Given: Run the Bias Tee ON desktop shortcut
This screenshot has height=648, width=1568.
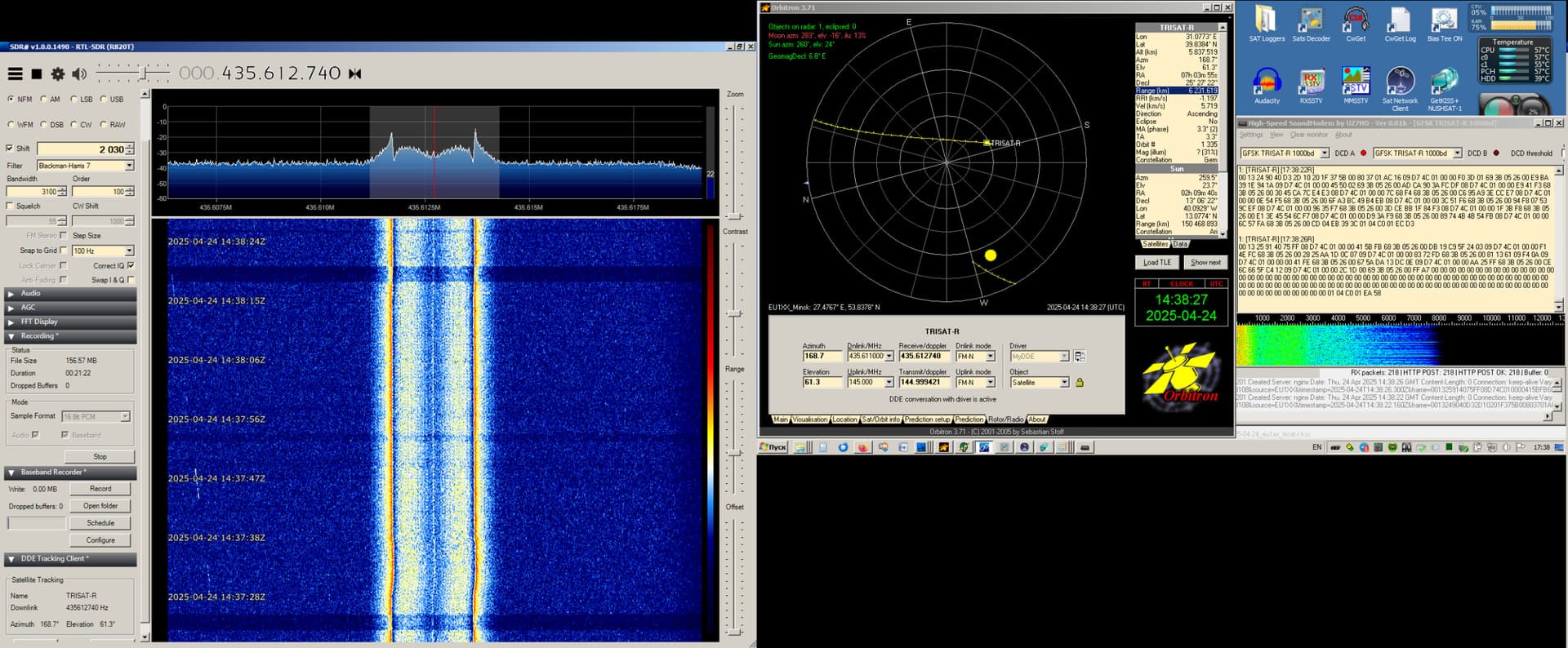Looking at the screenshot, I should [x=1444, y=24].
